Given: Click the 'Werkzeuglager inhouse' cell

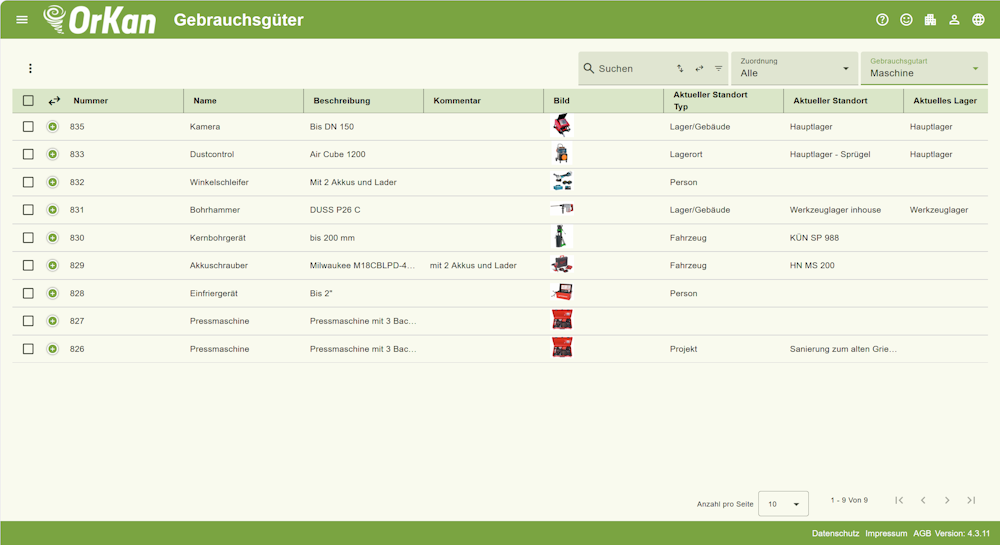Looking at the screenshot, I should 835,210.
